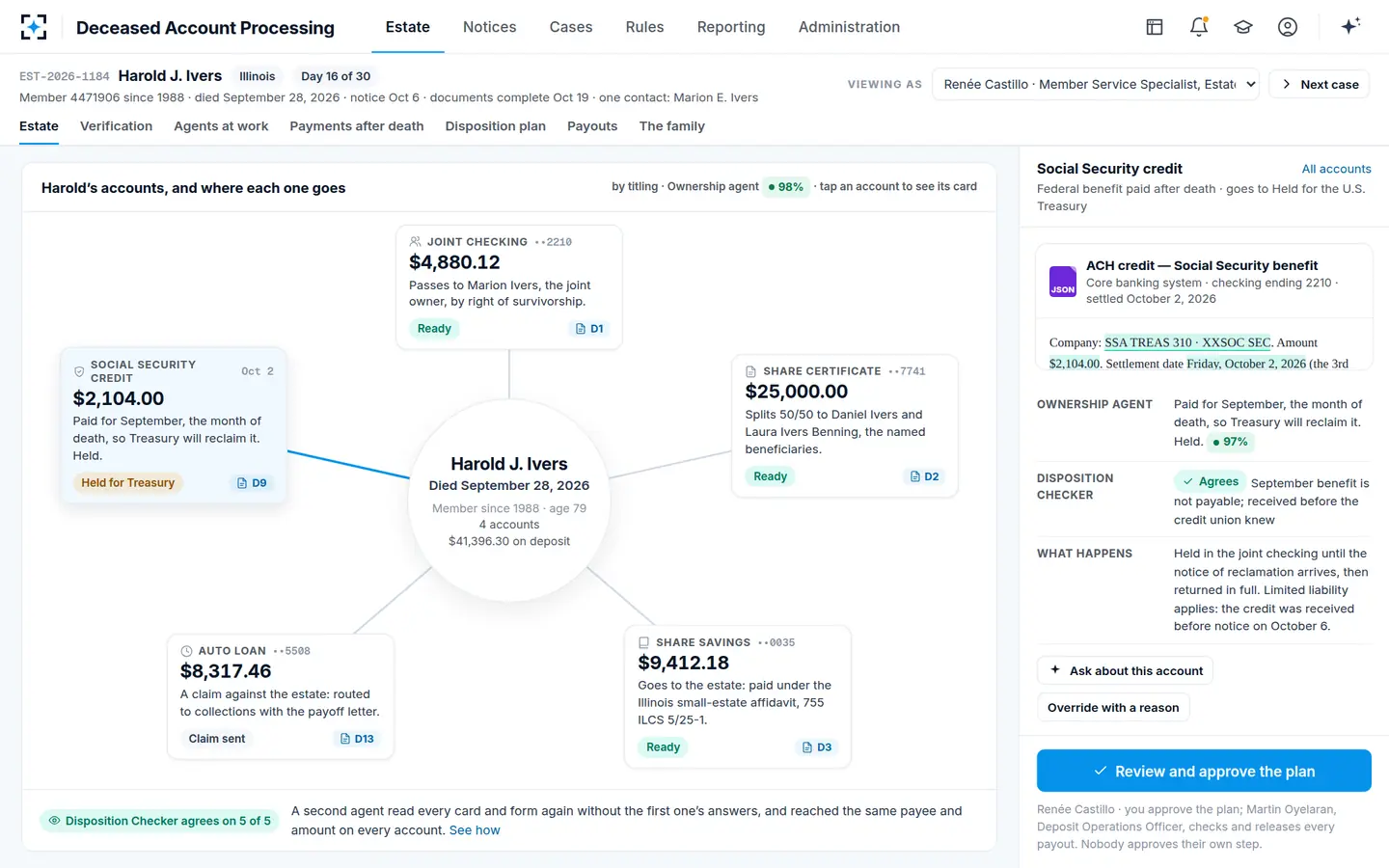1389x868 pixels.
Task: Open the Viewing As role dropdown
Action: [x=1097, y=84]
